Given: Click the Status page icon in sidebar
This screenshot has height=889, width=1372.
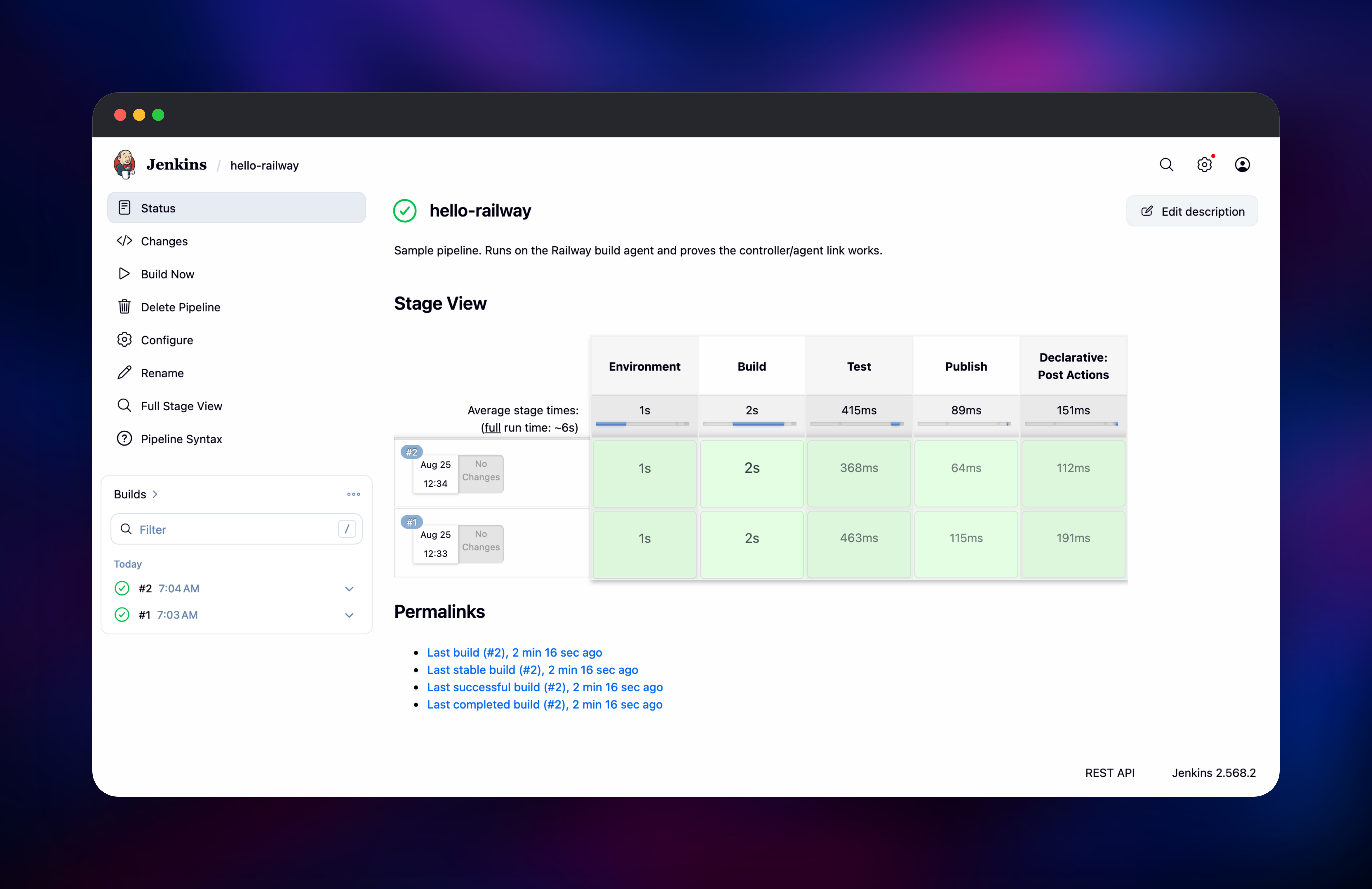Looking at the screenshot, I should pos(125,207).
